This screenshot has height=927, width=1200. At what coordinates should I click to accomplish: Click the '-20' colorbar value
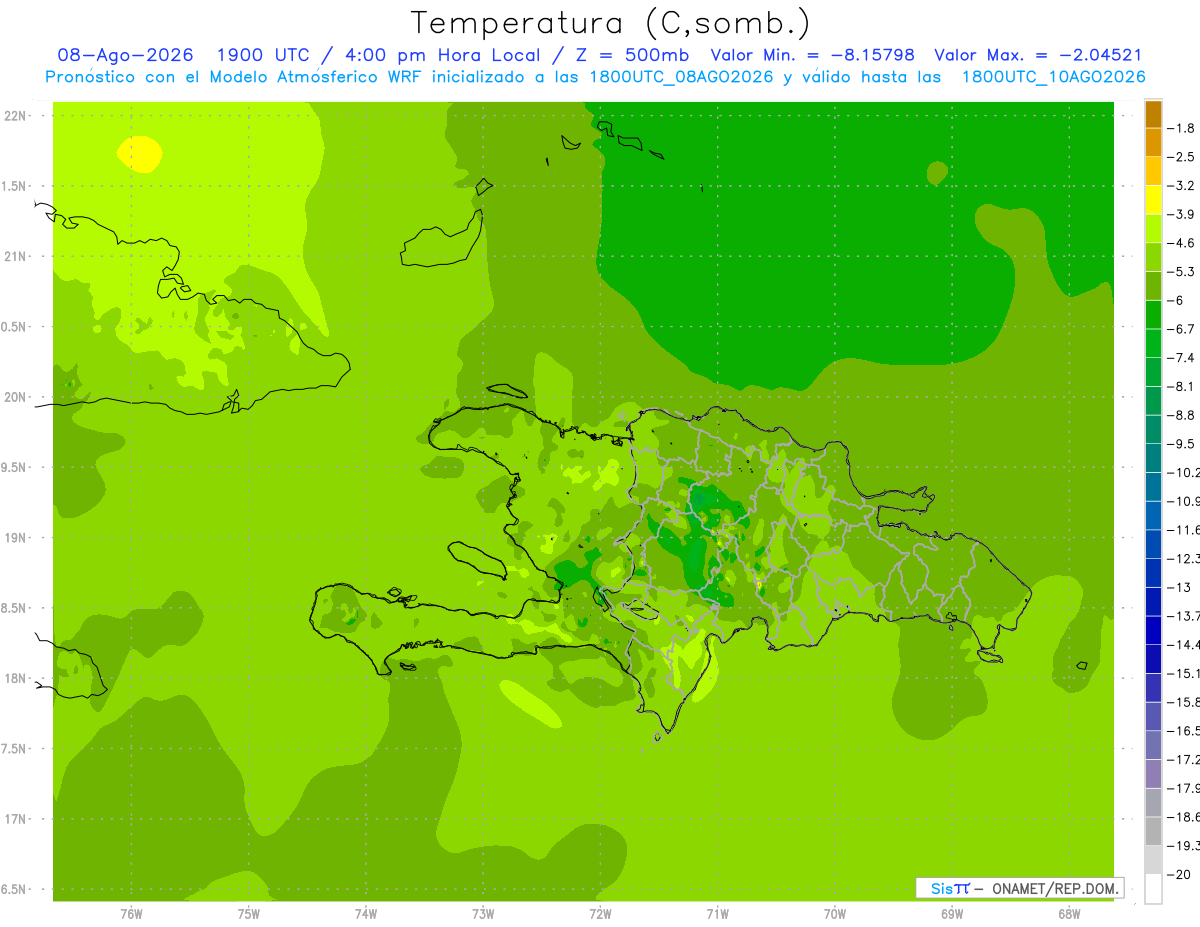point(1181,874)
